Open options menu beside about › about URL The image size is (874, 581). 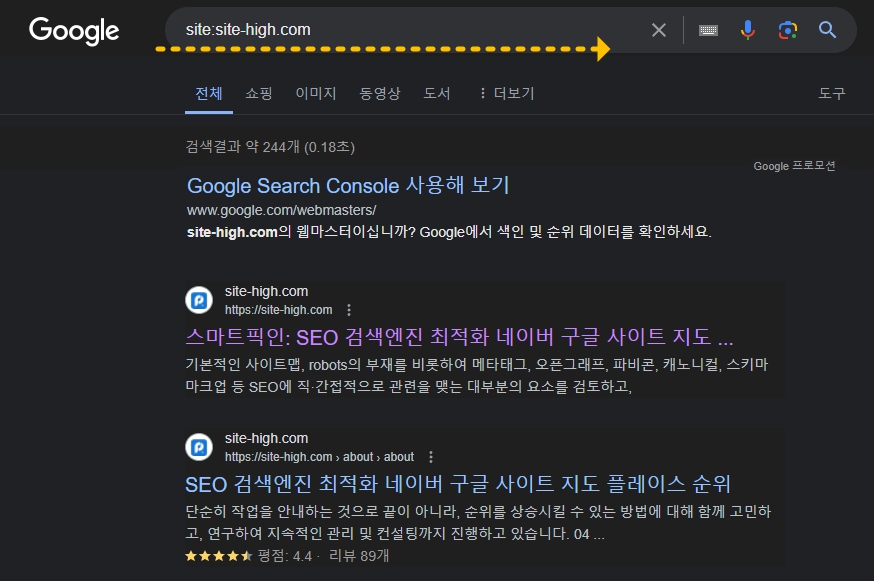[431, 457]
